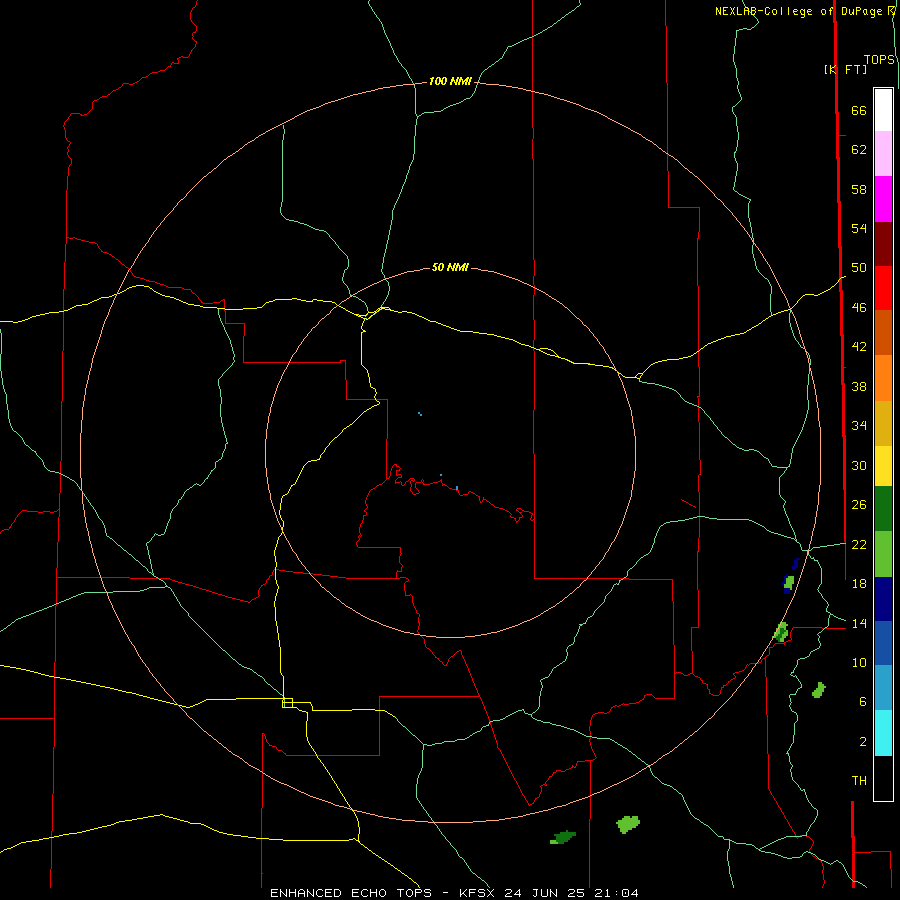Click the 22 legend label
The width and height of the screenshot is (900, 900).
(x=859, y=545)
